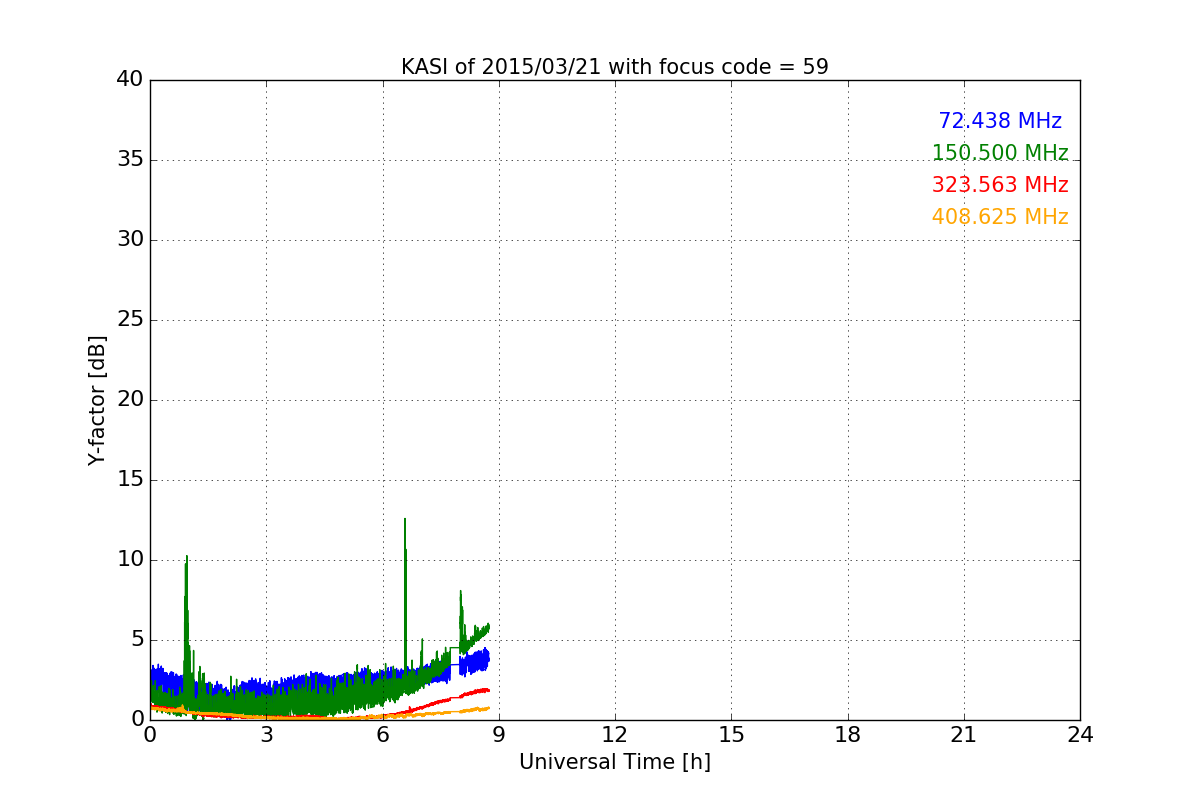Click the y-axis tick label 35
Screen dimensions: 1200x800
tap(130, 160)
